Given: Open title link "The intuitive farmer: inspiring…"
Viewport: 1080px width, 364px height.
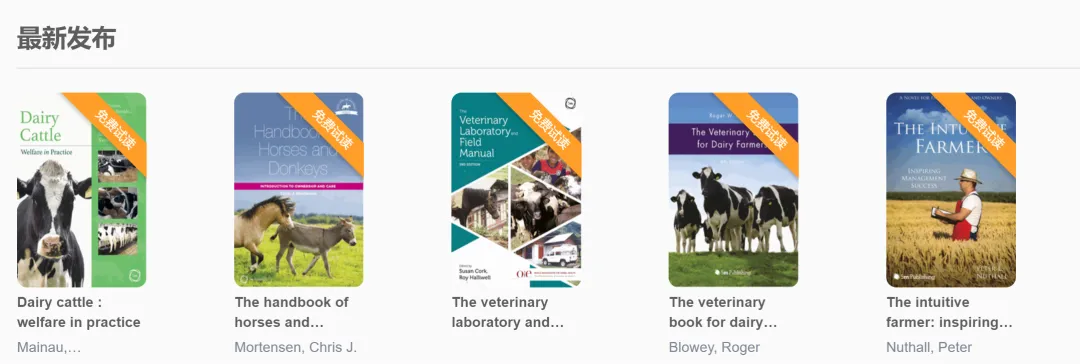Looking at the screenshot, I should point(950,312).
